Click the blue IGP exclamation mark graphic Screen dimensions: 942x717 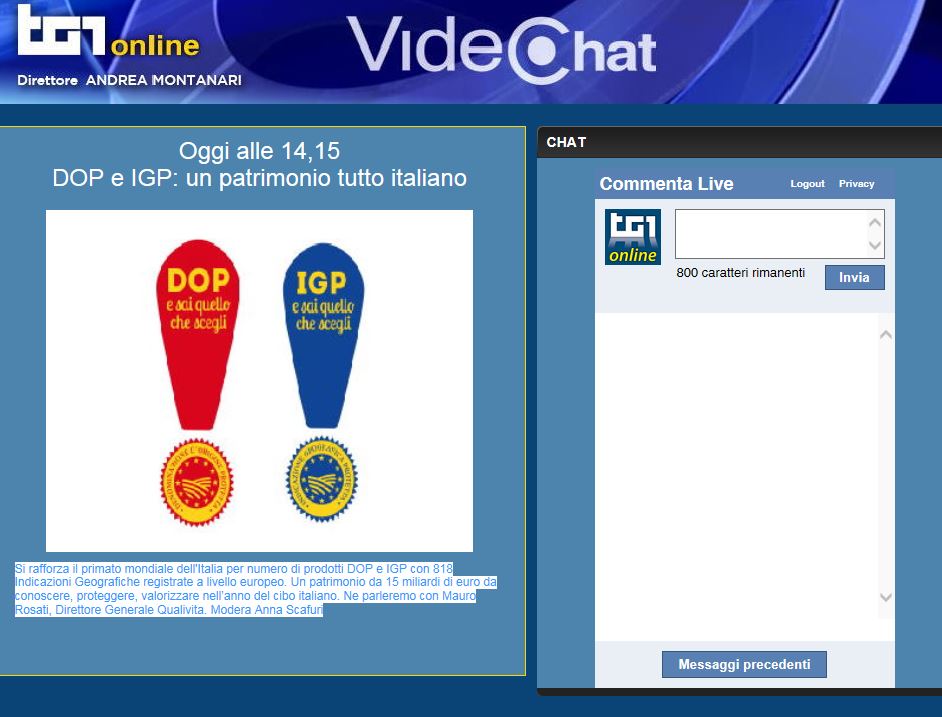pyautogui.click(x=323, y=335)
